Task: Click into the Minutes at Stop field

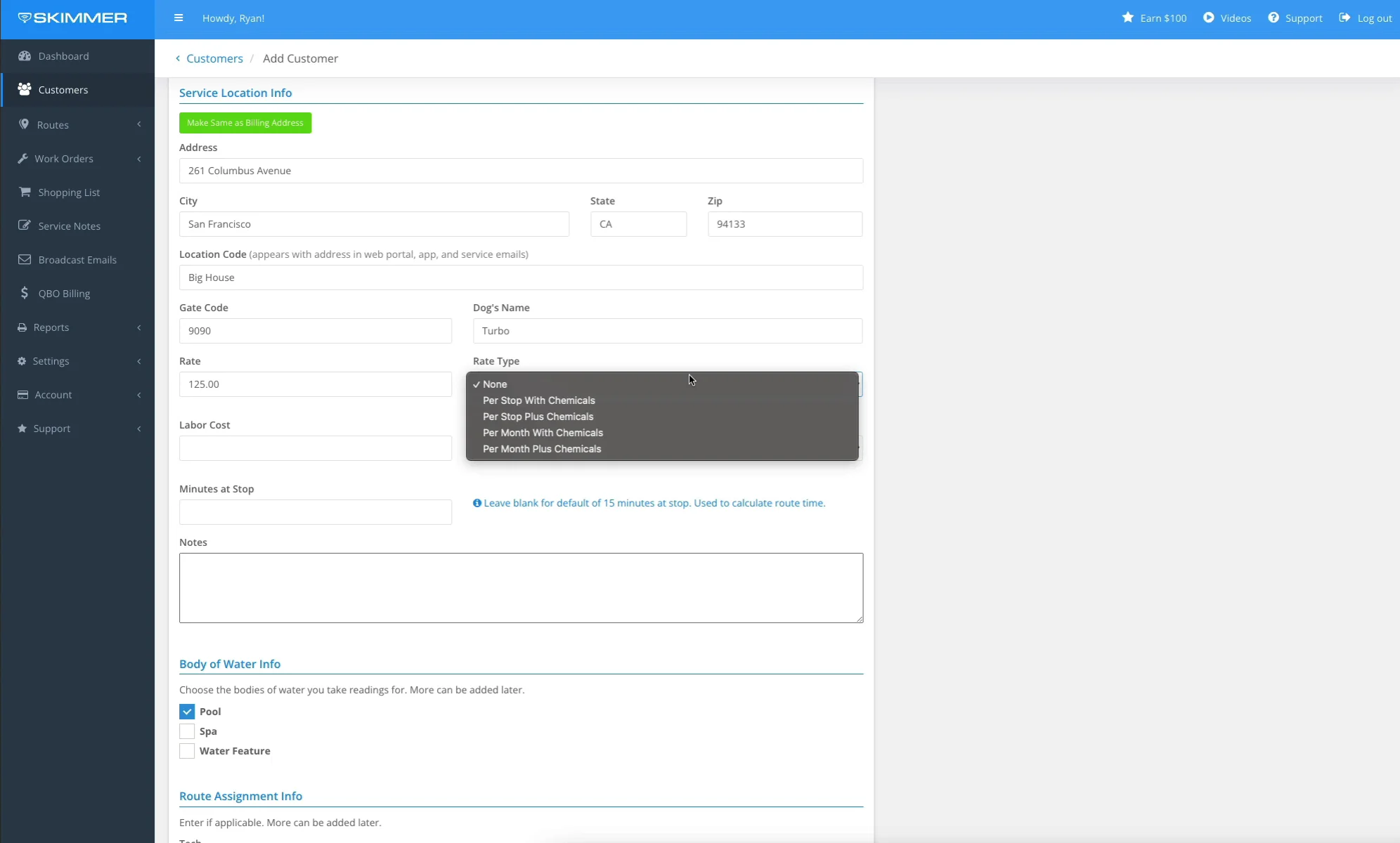Action: click(x=315, y=512)
